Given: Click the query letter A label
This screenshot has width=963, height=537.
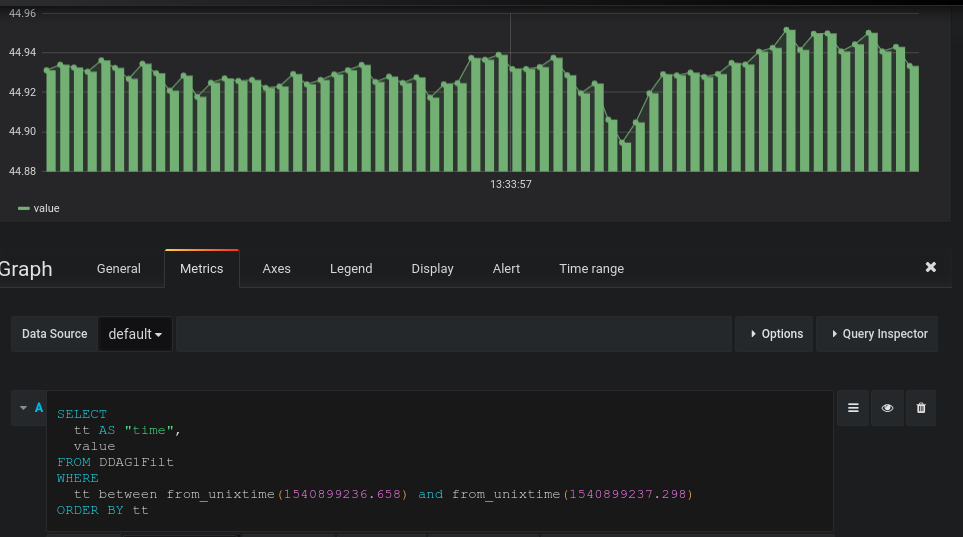Looking at the screenshot, I should 39,408.
